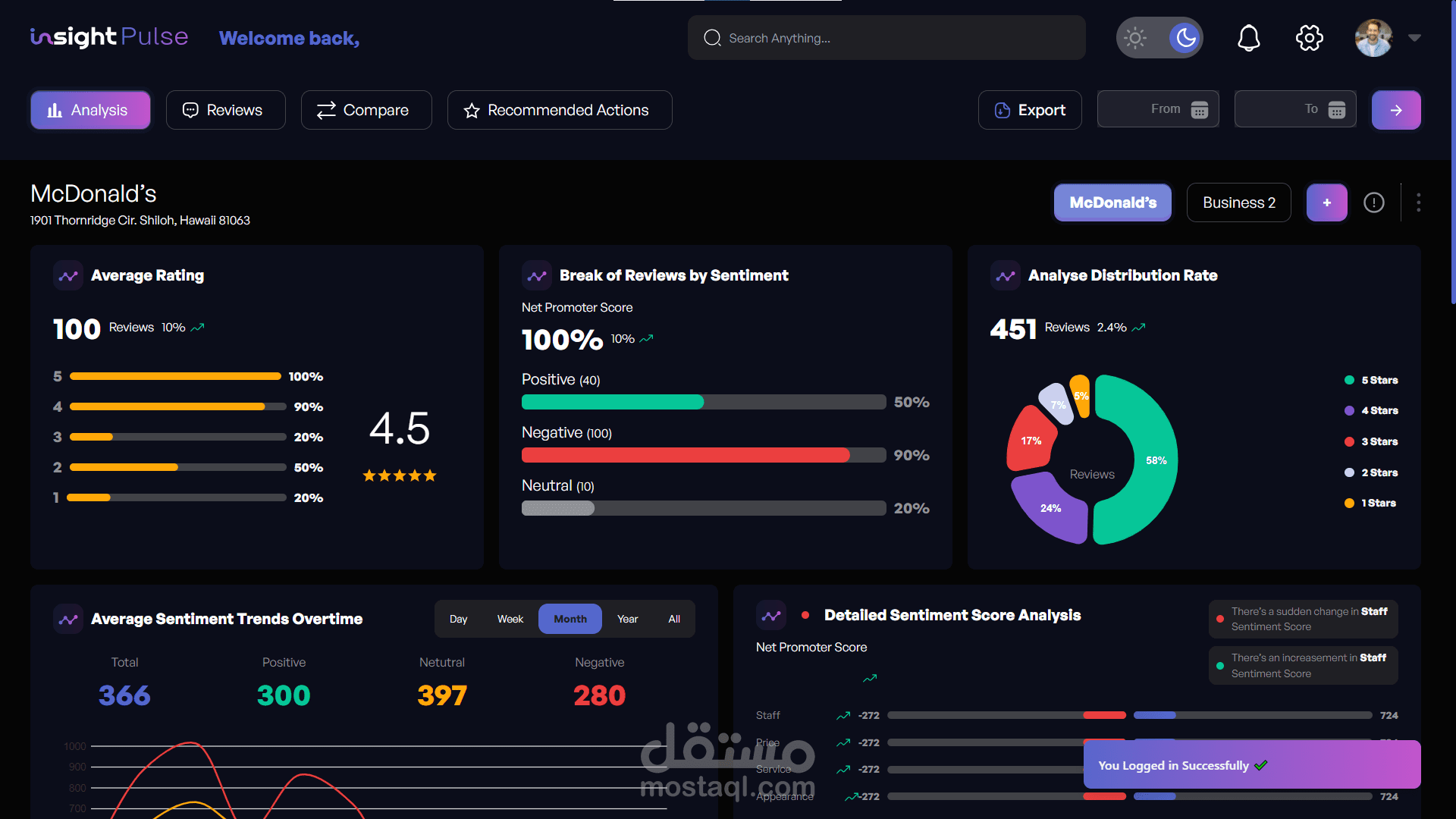Image resolution: width=1456 pixels, height=819 pixels.
Task: Click the arrow apply-date button
Action: tap(1395, 110)
